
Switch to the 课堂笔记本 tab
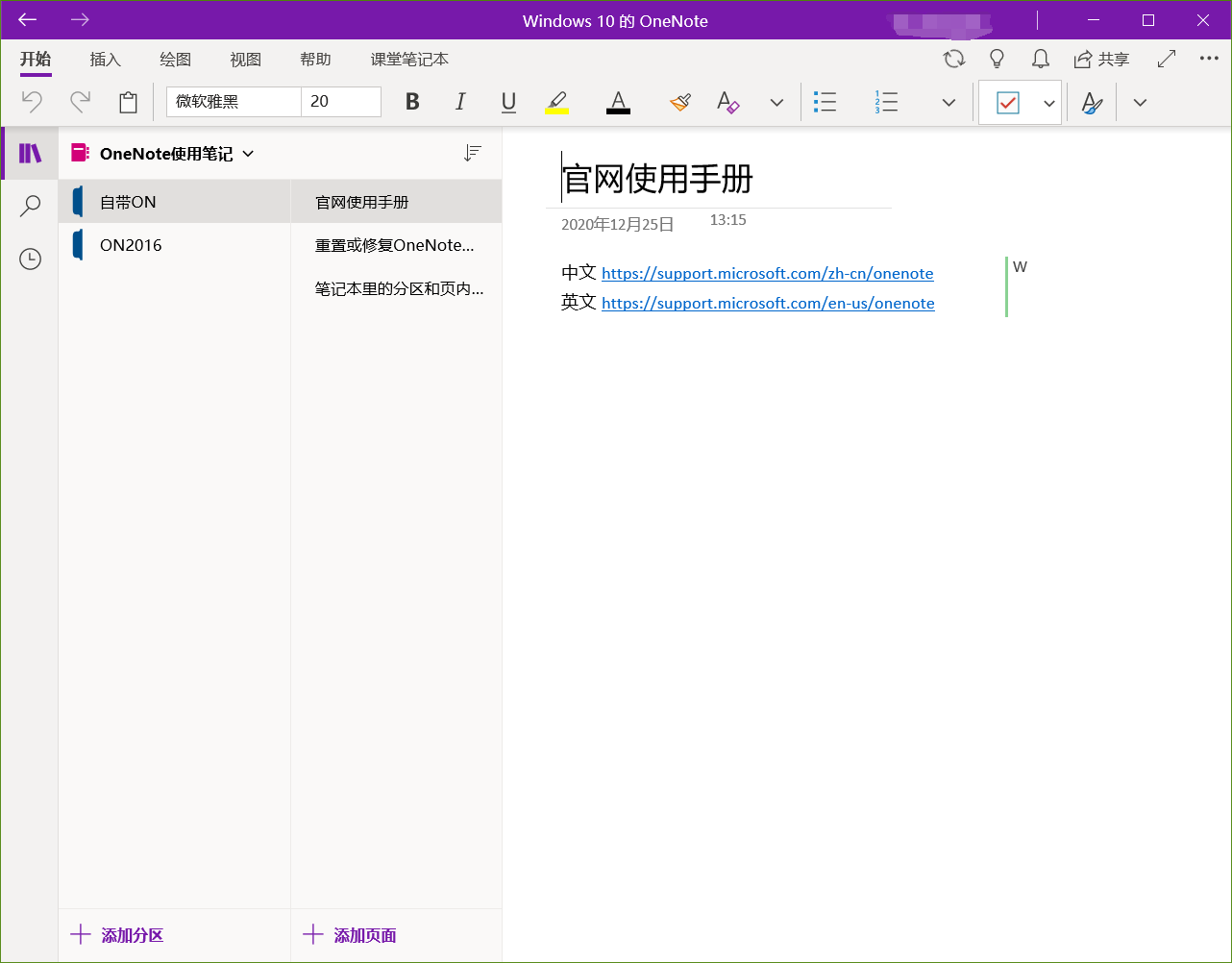pos(410,60)
